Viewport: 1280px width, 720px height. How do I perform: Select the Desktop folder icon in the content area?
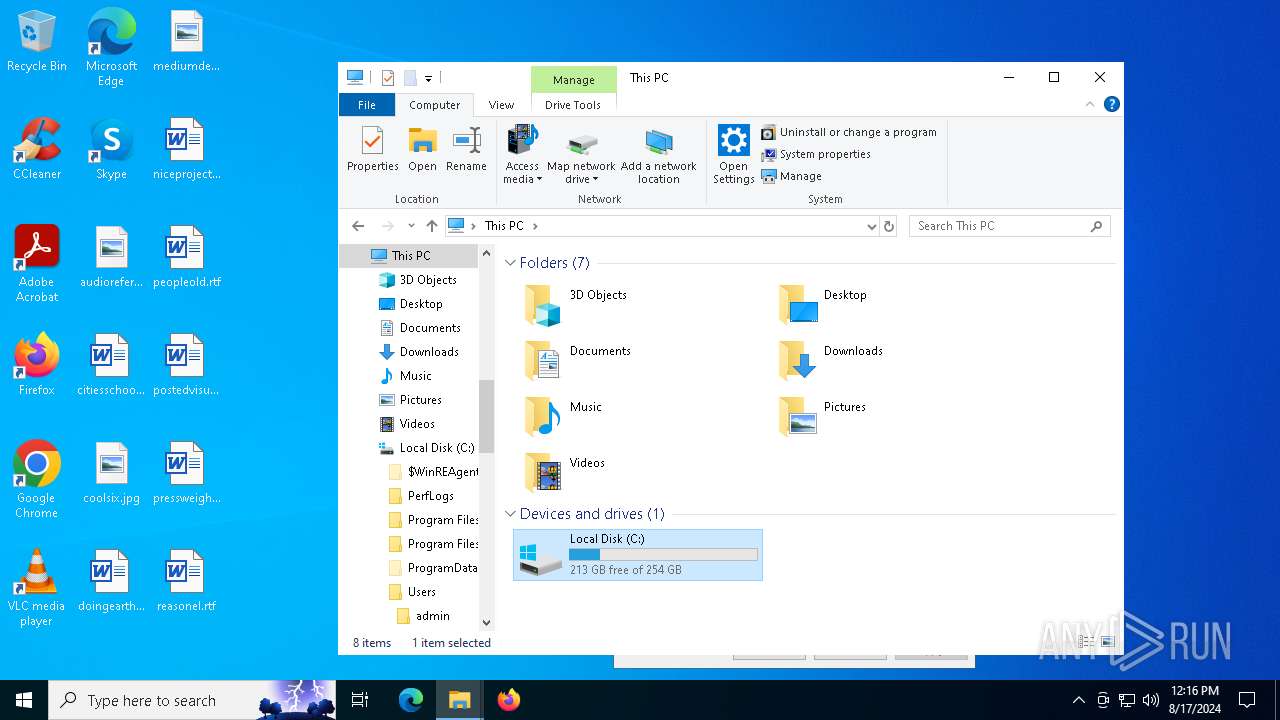pyautogui.click(x=798, y=305)
